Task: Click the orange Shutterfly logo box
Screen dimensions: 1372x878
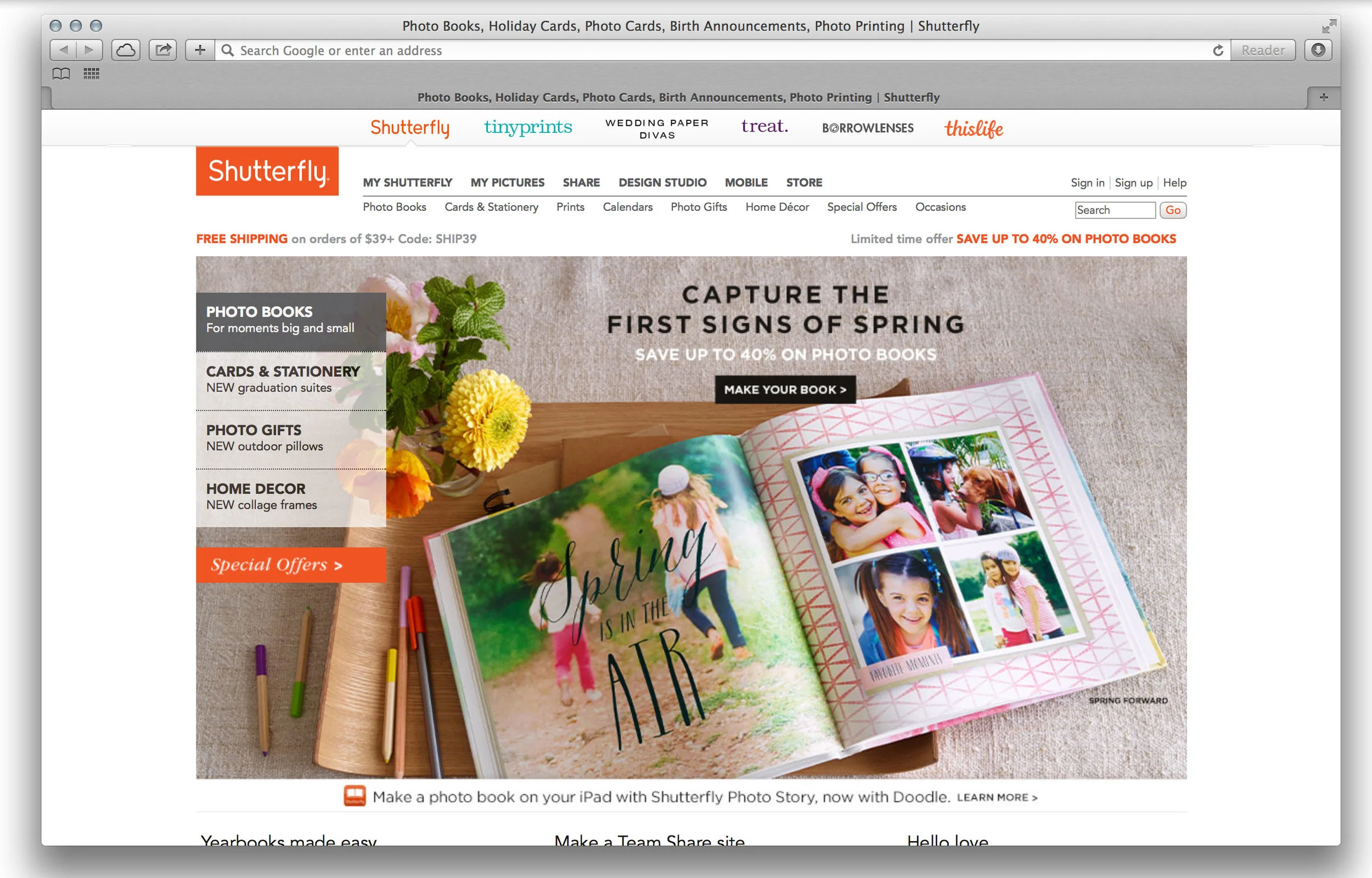Action: pos(267,171)
